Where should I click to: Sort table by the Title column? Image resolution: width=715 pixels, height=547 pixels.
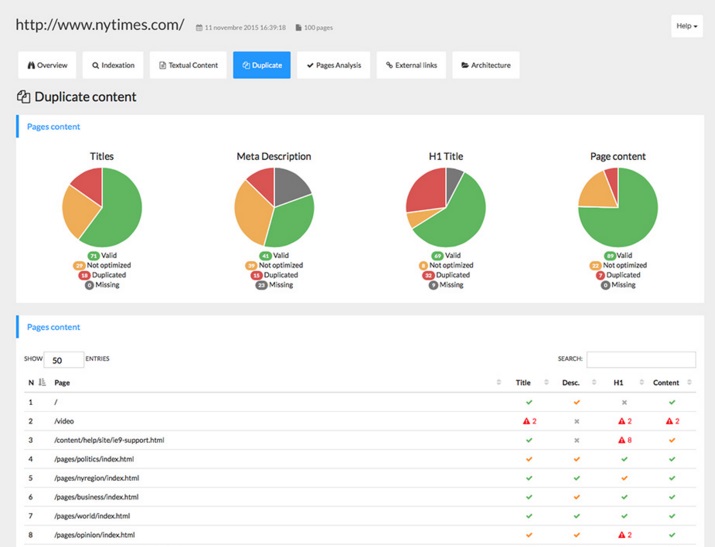[x=523, y=382]
